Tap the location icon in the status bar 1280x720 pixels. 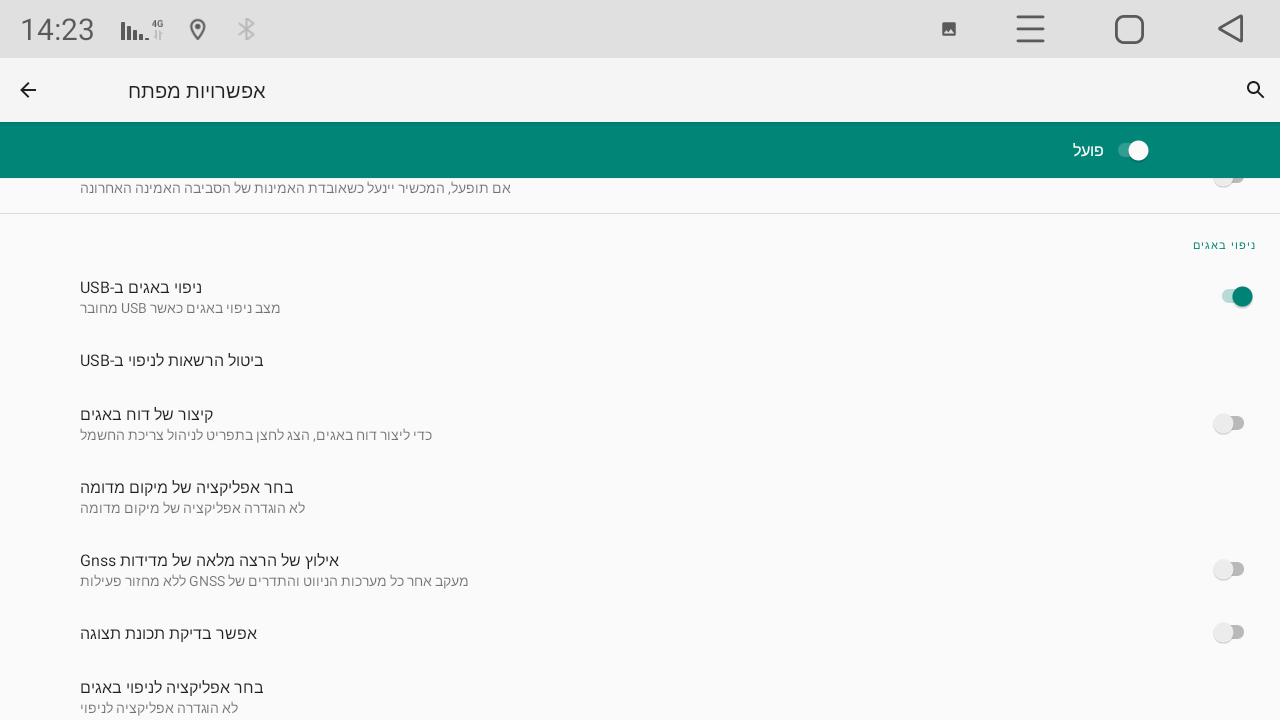(x=197, y=29)
